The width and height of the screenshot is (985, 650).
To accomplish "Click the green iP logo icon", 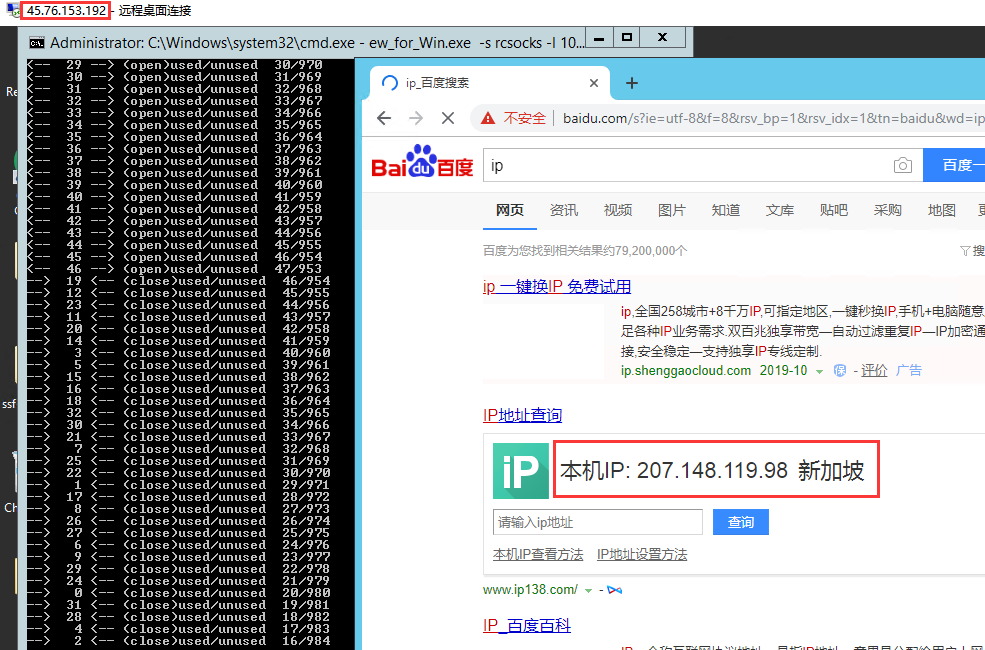I will point(520,469).
